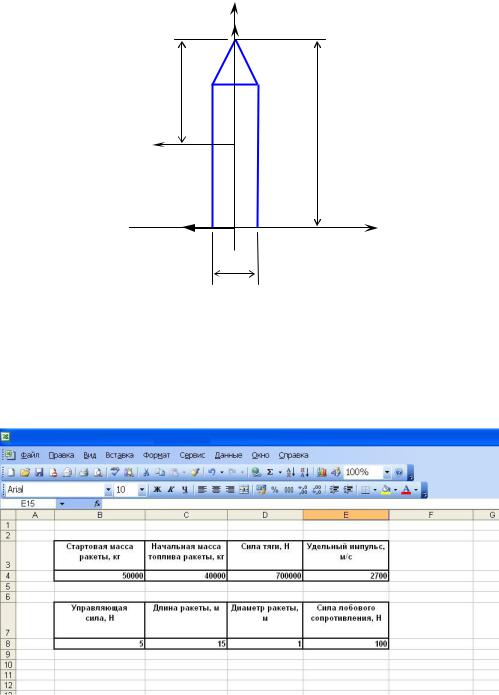
Task: Decrease decimal places
Action: (x=317, y=490)
